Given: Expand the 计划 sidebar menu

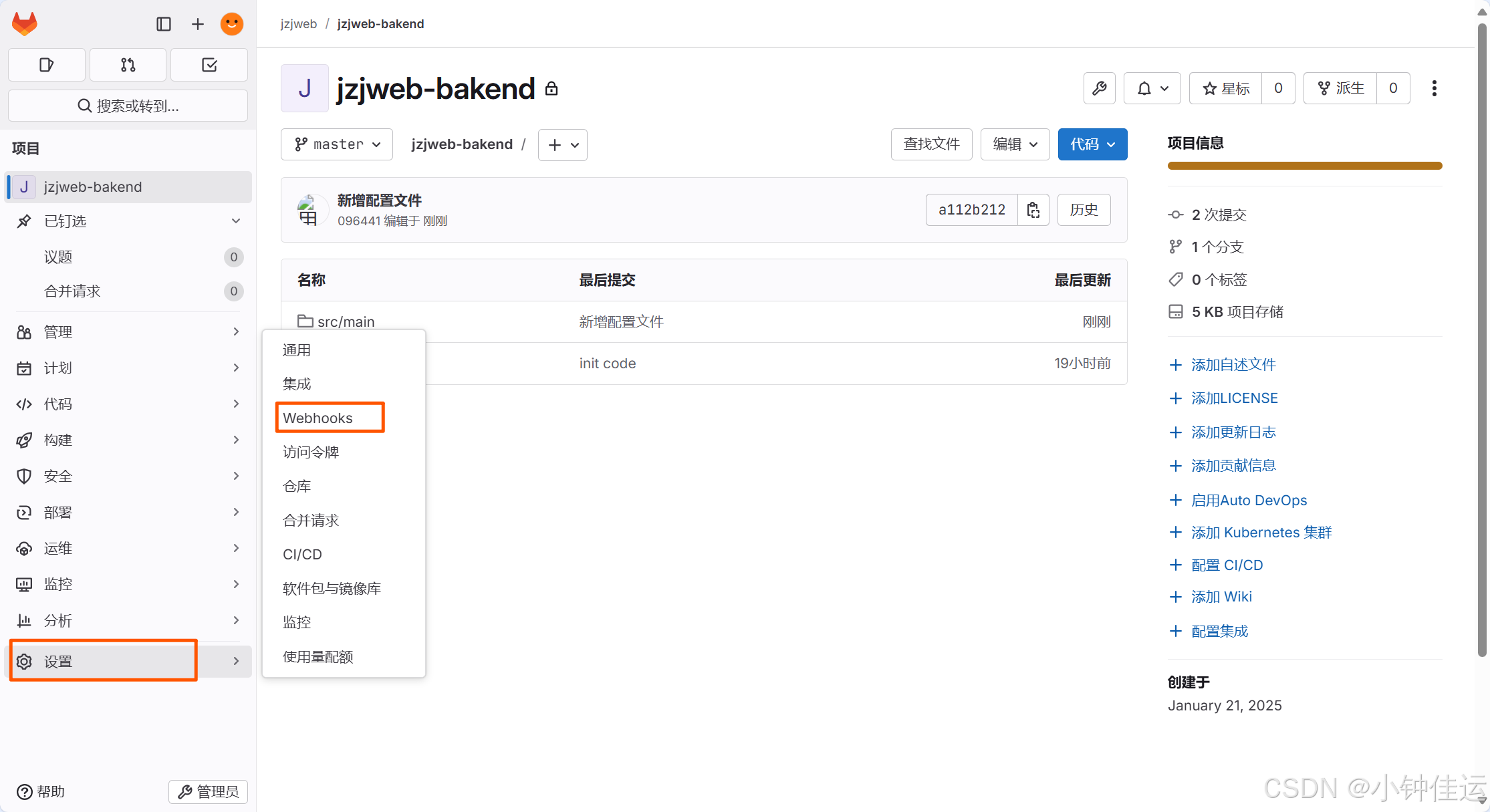Looking at the screenshot, I should pyautogui.click(x=129, y=368).
